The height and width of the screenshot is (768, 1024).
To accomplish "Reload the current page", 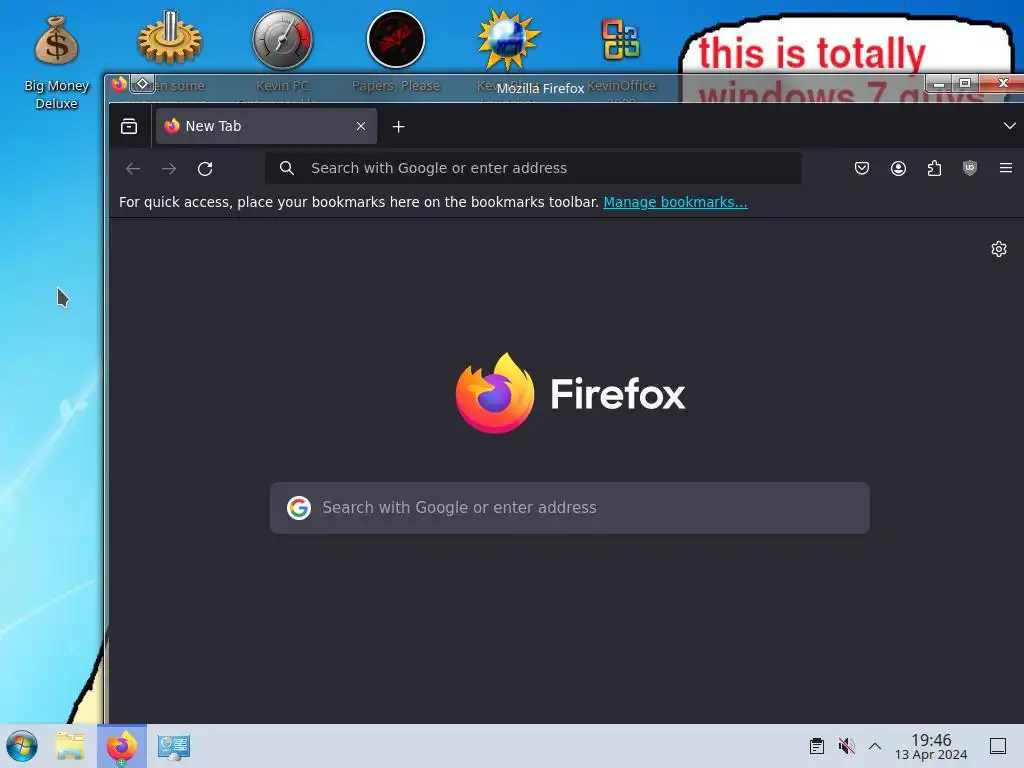I will (205, 168).
